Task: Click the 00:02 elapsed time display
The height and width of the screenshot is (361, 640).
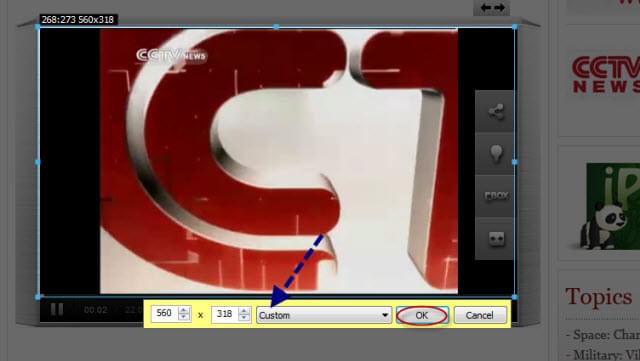Action: click(x=96, y=310)
